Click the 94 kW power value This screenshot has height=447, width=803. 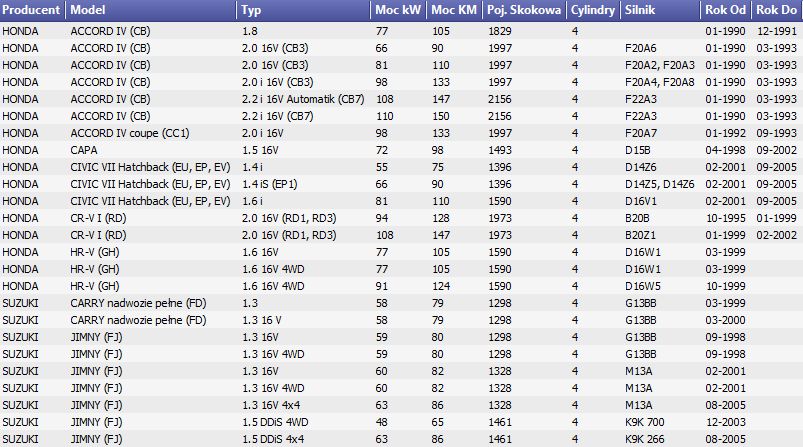pyautogui.click(x=382, y=218)
